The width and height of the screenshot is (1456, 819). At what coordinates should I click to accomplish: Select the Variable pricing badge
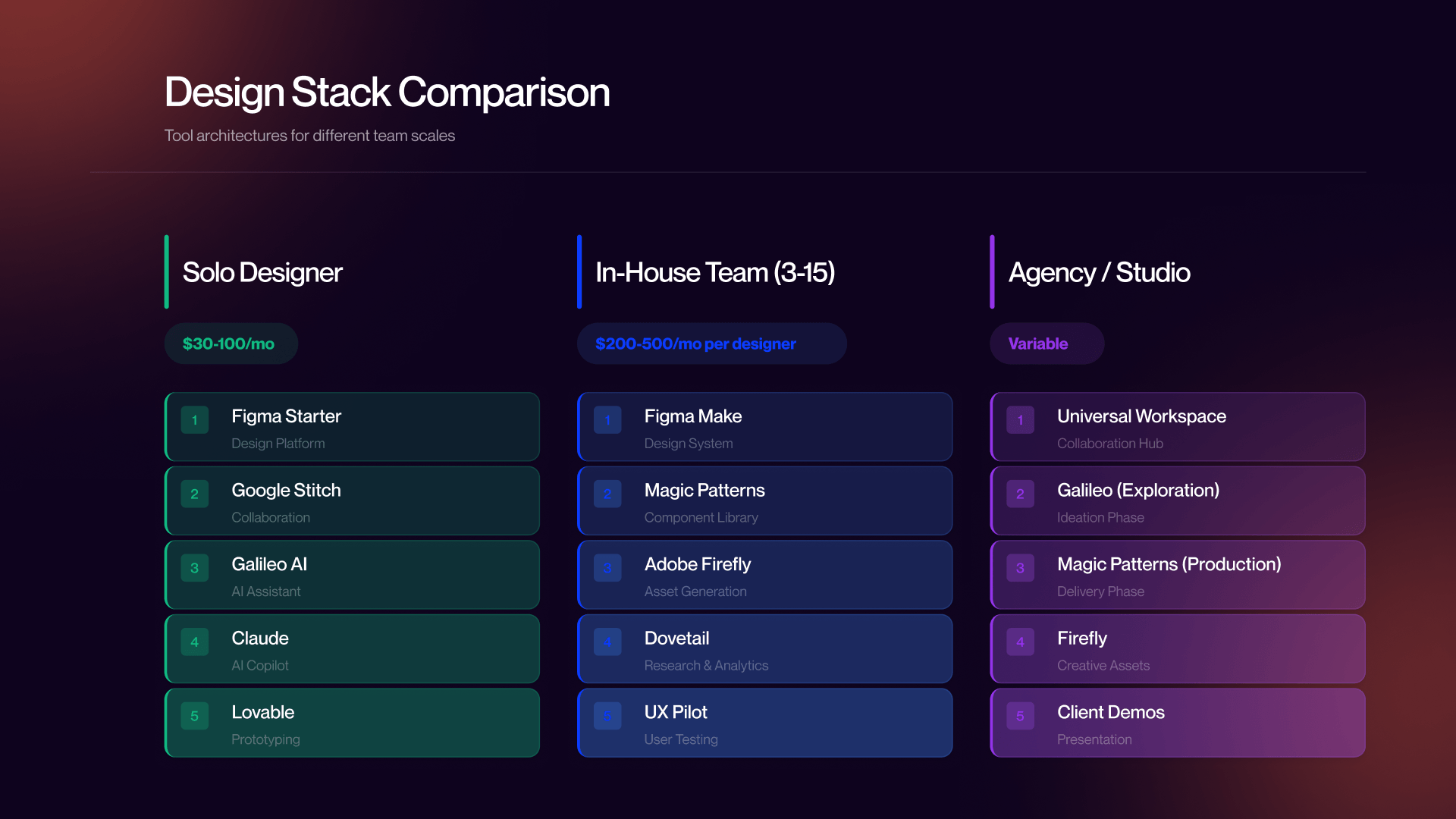[x=1046, y=344]
